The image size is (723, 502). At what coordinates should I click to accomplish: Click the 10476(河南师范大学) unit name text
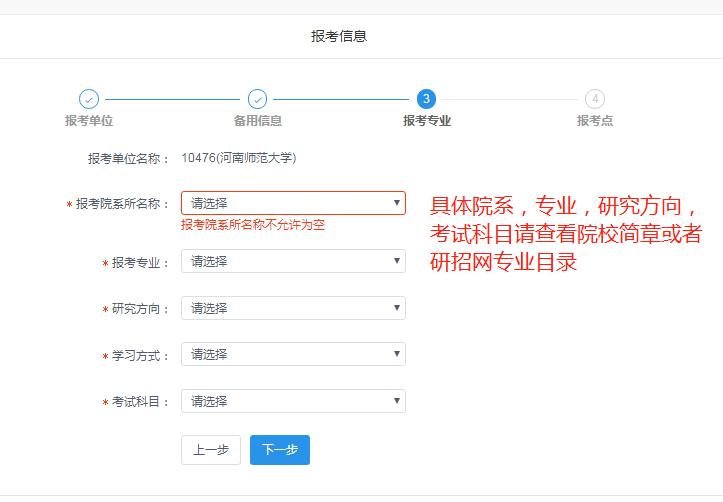pos(239,158)
